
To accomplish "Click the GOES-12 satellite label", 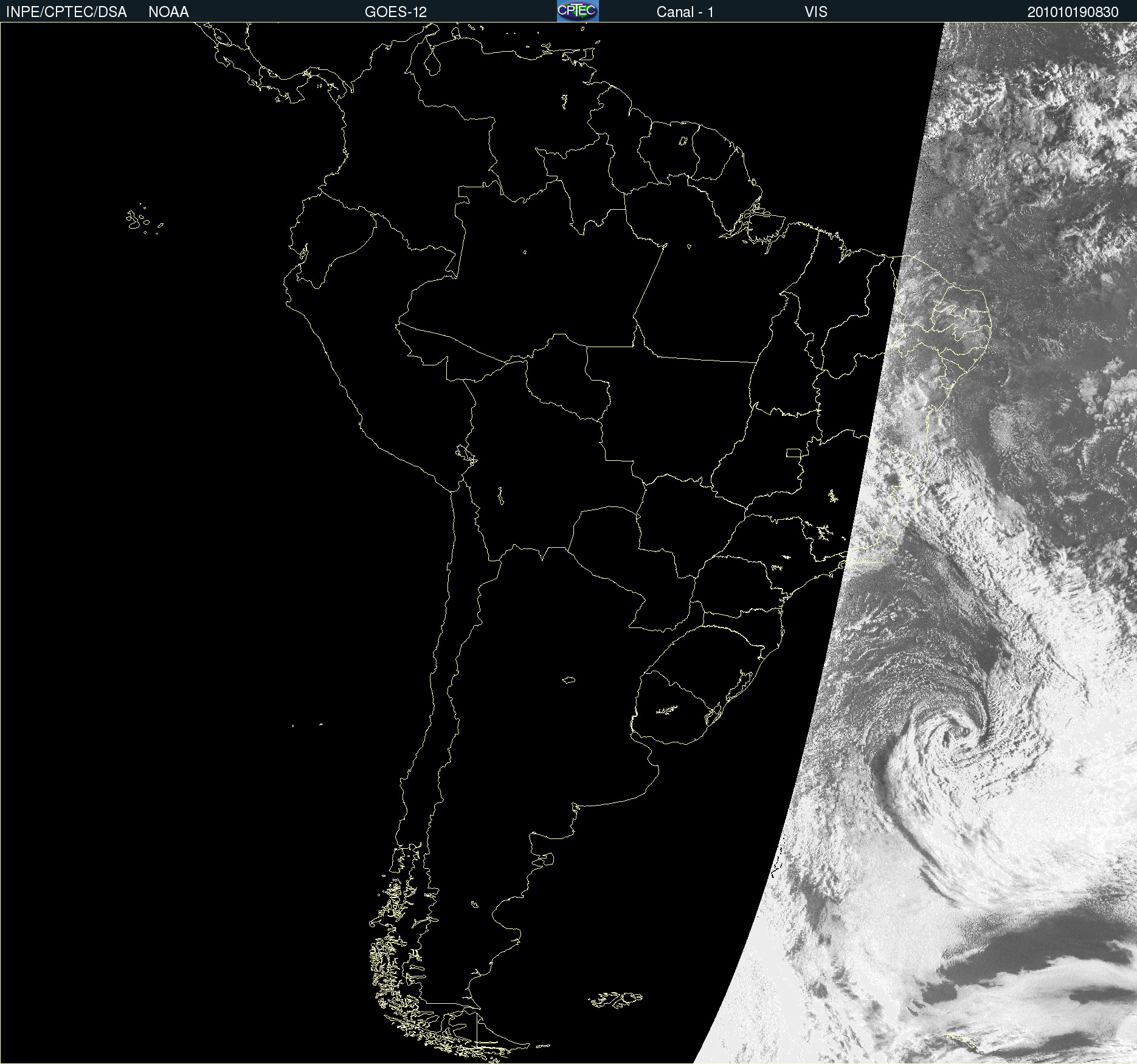I will point(396,12).
